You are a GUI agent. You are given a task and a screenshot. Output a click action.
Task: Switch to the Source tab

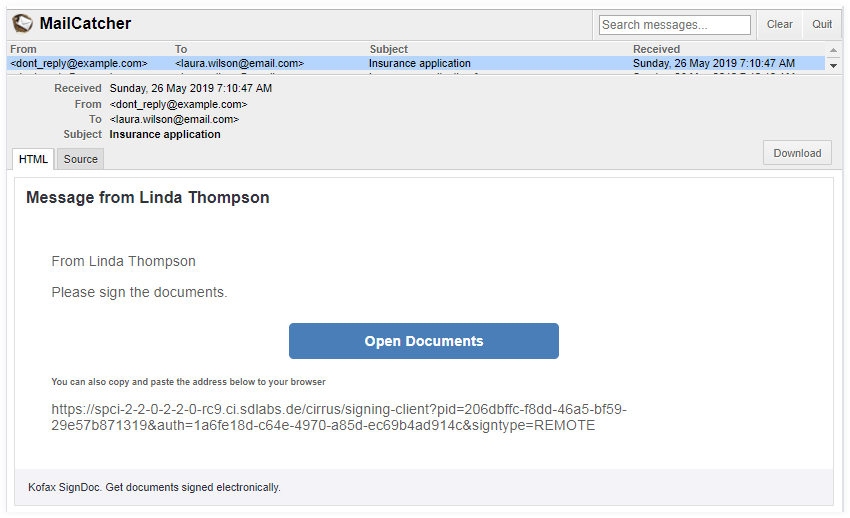pyautogui.click(x=81, y=159)
